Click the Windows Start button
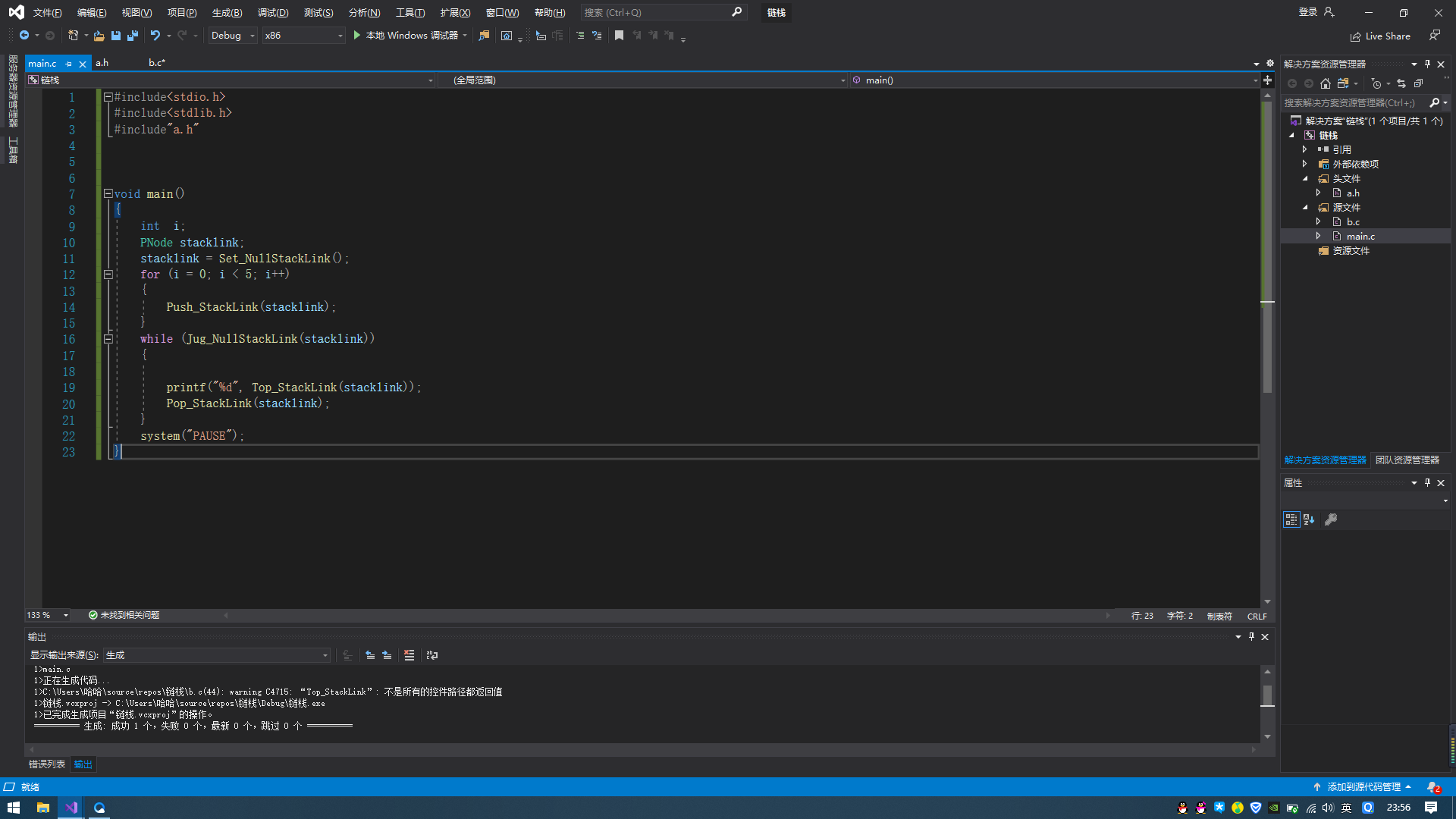1456x819 pixels. (13, 808)
